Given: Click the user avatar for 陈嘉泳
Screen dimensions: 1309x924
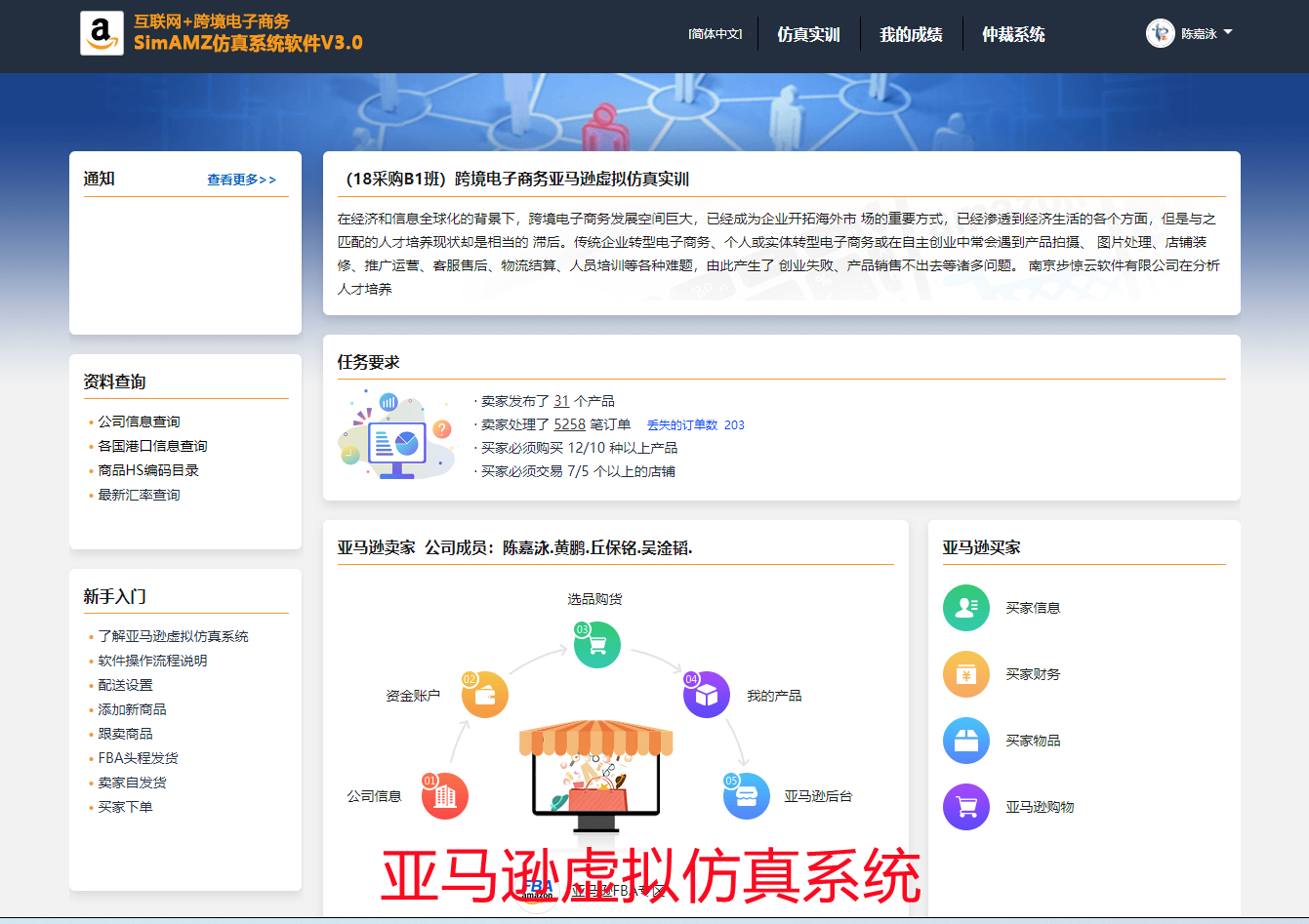Looking at the screenshot, I should pos(1160,33).
